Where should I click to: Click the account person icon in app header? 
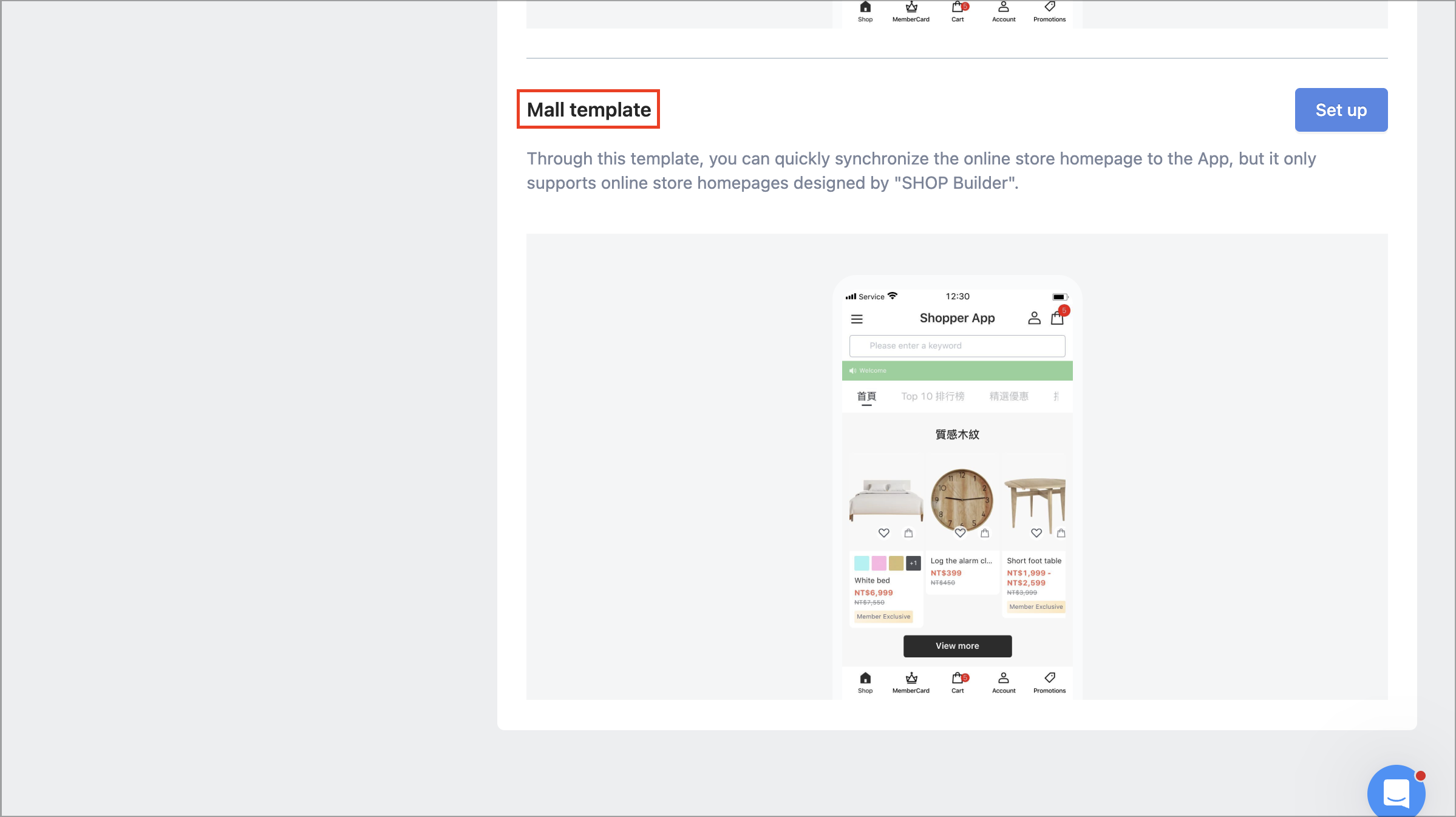1034,318
